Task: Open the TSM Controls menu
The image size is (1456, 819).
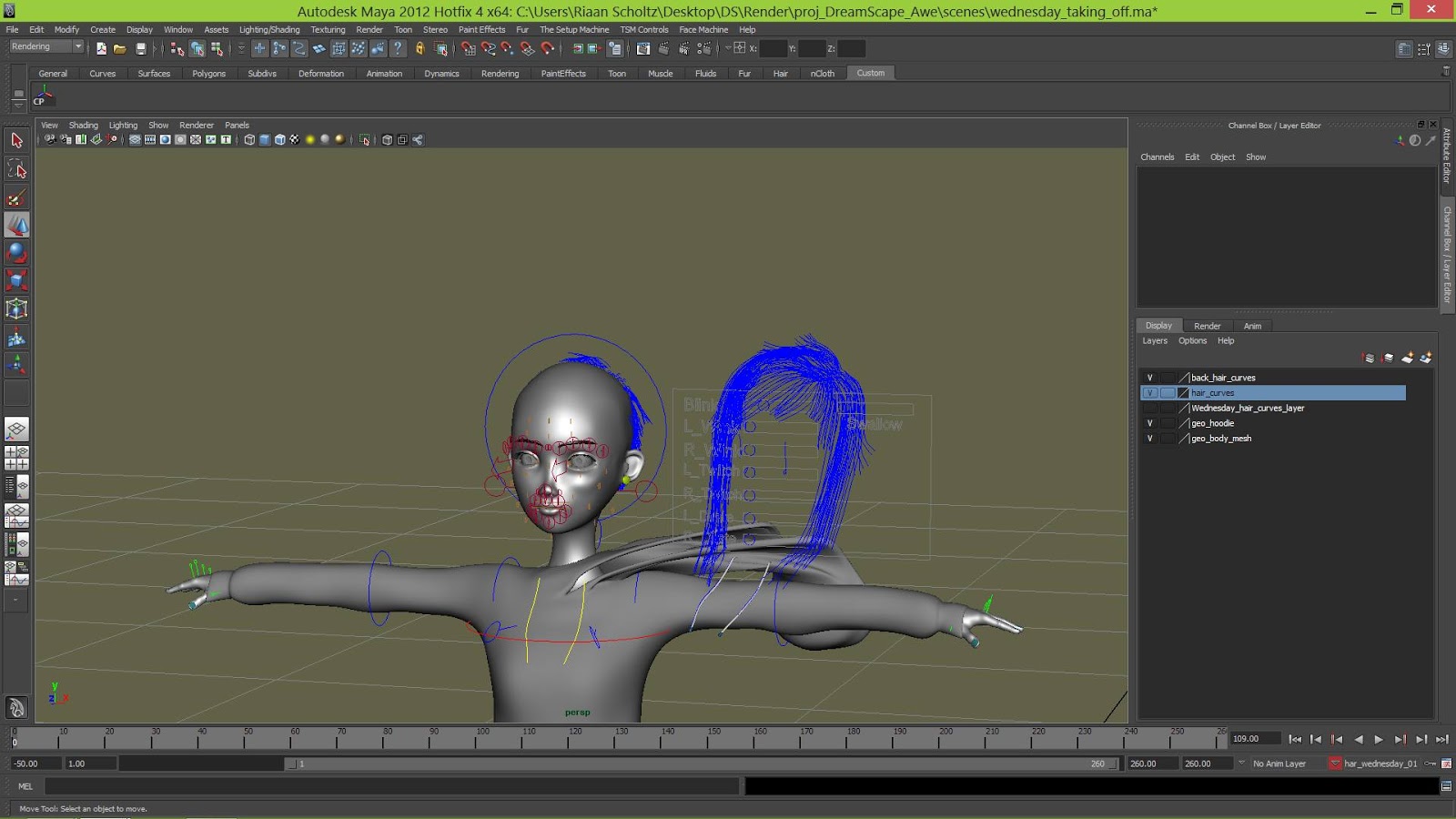Action: coord(644,30)
